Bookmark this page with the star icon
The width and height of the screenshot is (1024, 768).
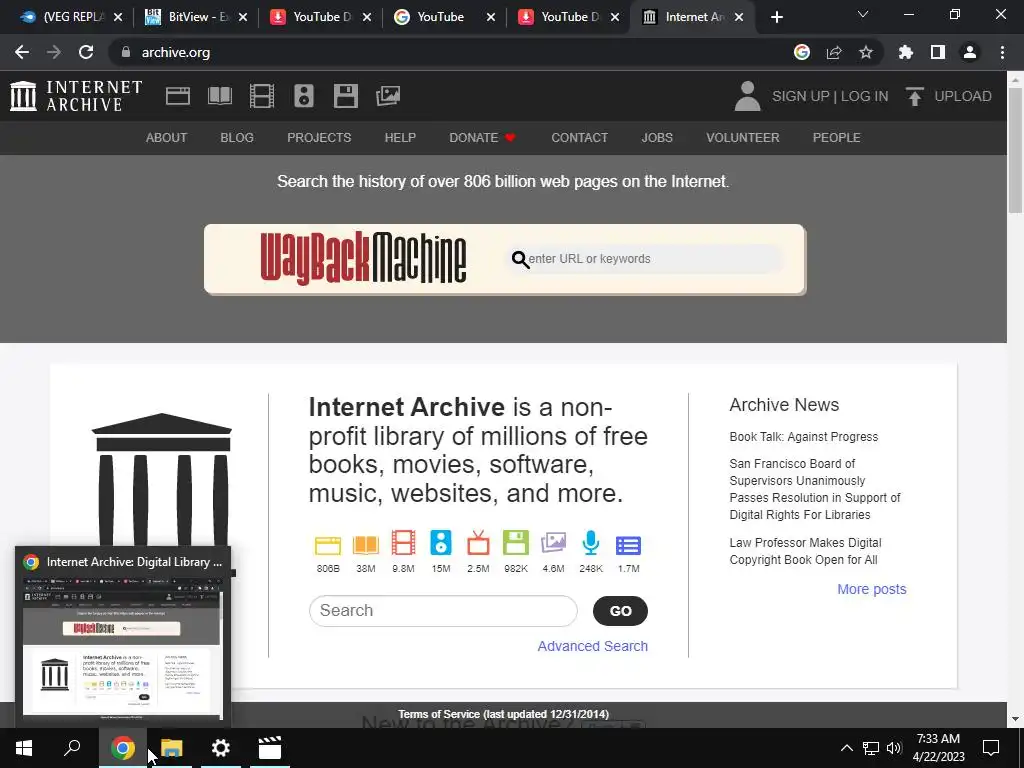(x=866, y=52)
